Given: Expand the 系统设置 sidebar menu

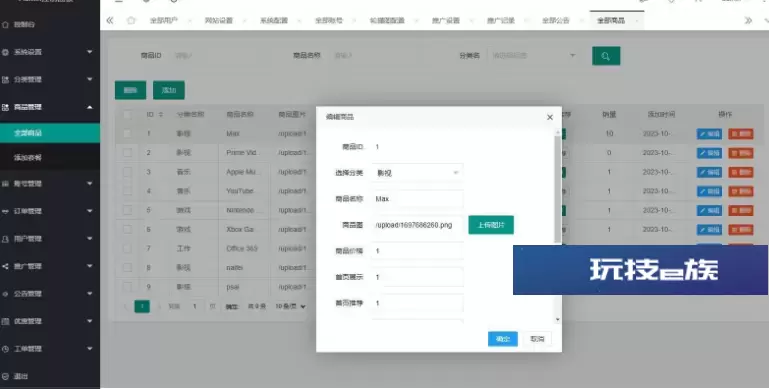Looking at the screenshot, I should click(50, 52).
